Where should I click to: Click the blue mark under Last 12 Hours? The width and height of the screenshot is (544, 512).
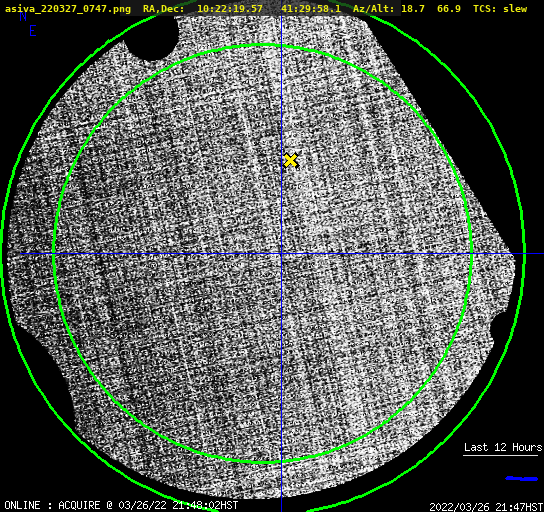[521, 479]
